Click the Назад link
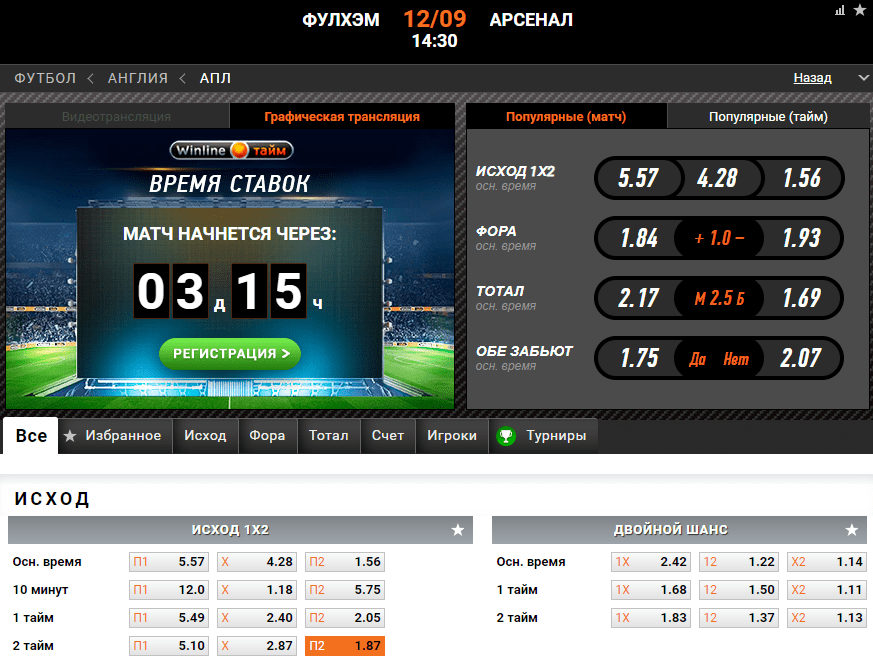 pyautogui.click(x=812, y=78)
